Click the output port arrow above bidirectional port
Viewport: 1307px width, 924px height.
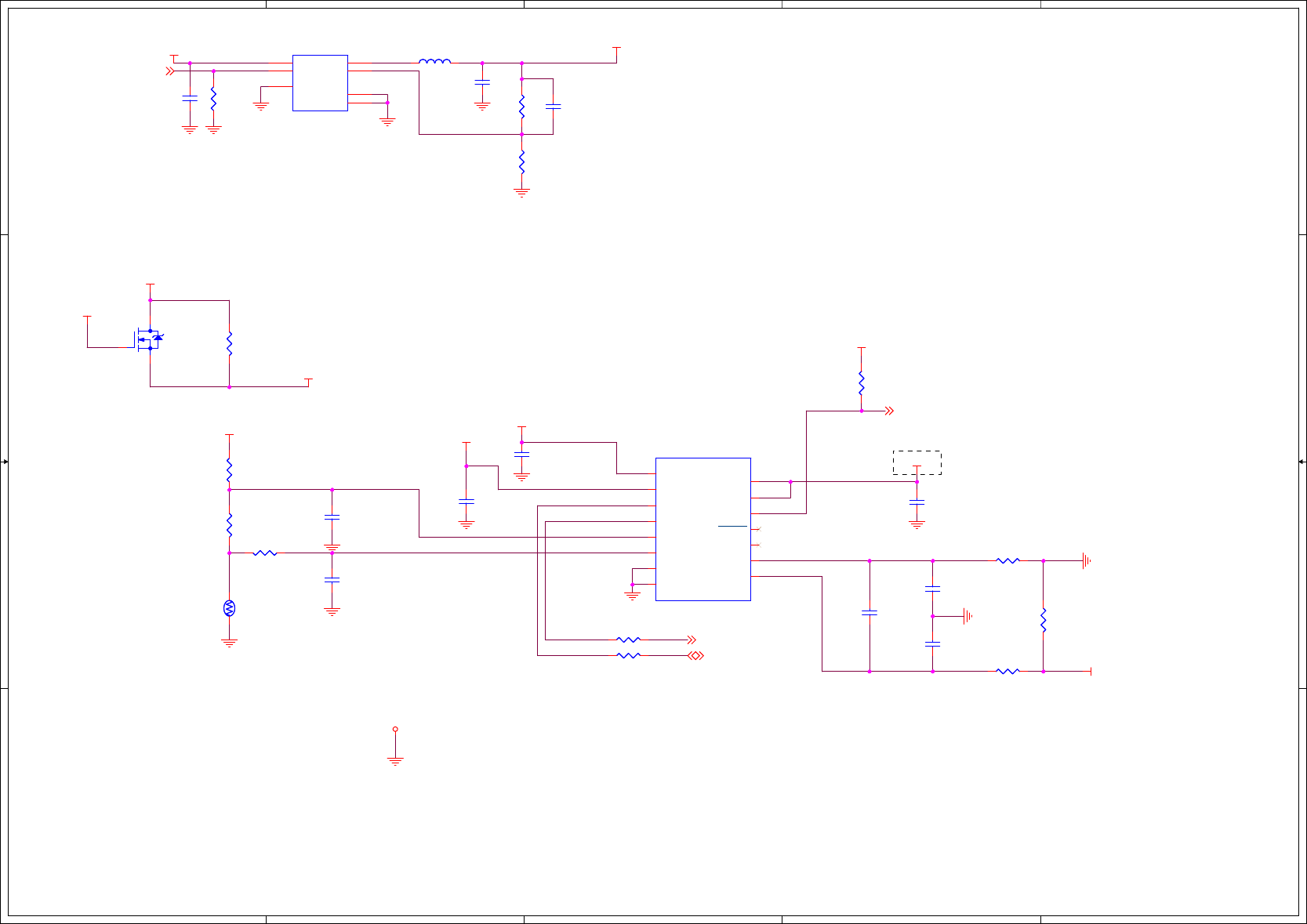[692, 640]
